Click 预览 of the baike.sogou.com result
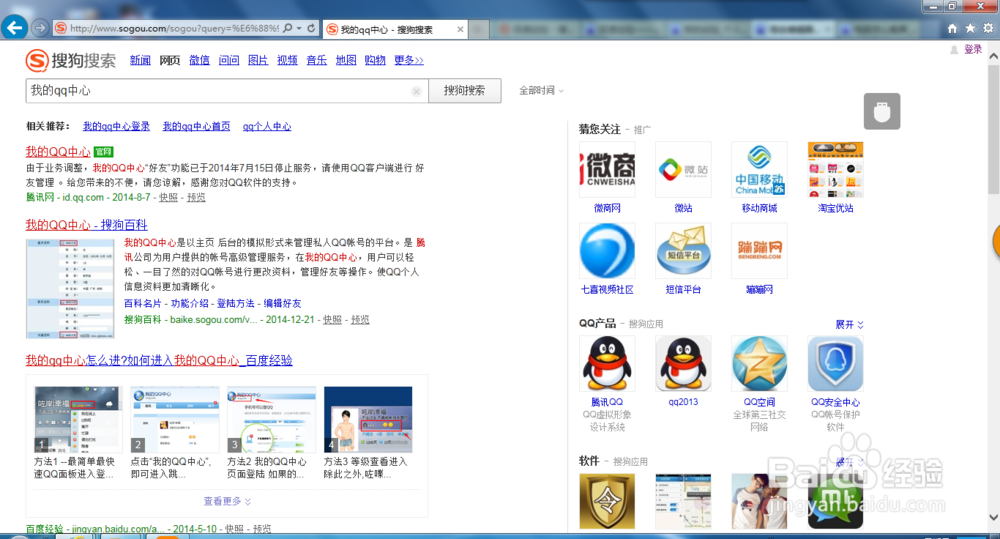 coord(360,320)
